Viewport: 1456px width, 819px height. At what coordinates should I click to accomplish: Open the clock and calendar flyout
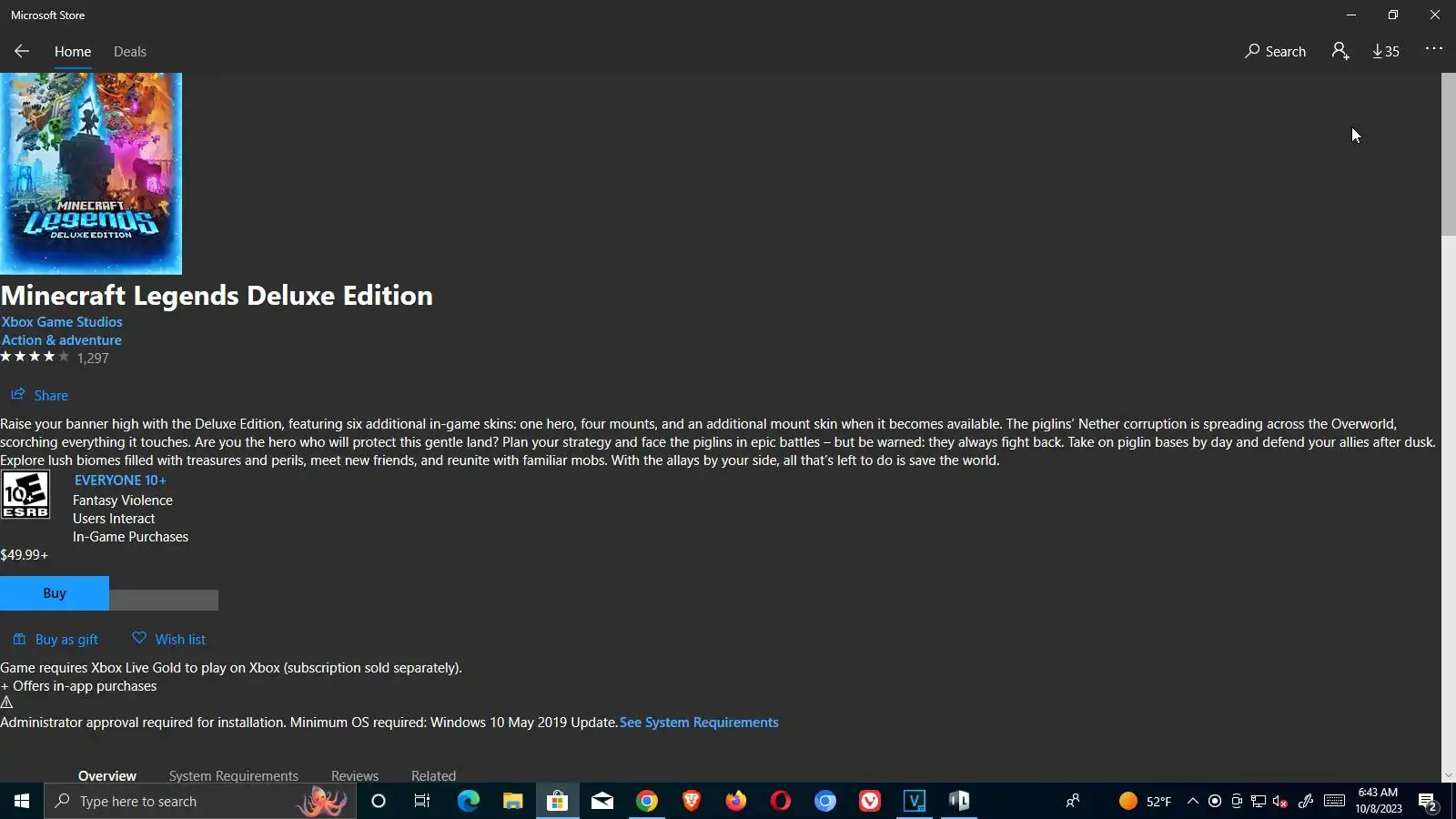coord(1378,801)
